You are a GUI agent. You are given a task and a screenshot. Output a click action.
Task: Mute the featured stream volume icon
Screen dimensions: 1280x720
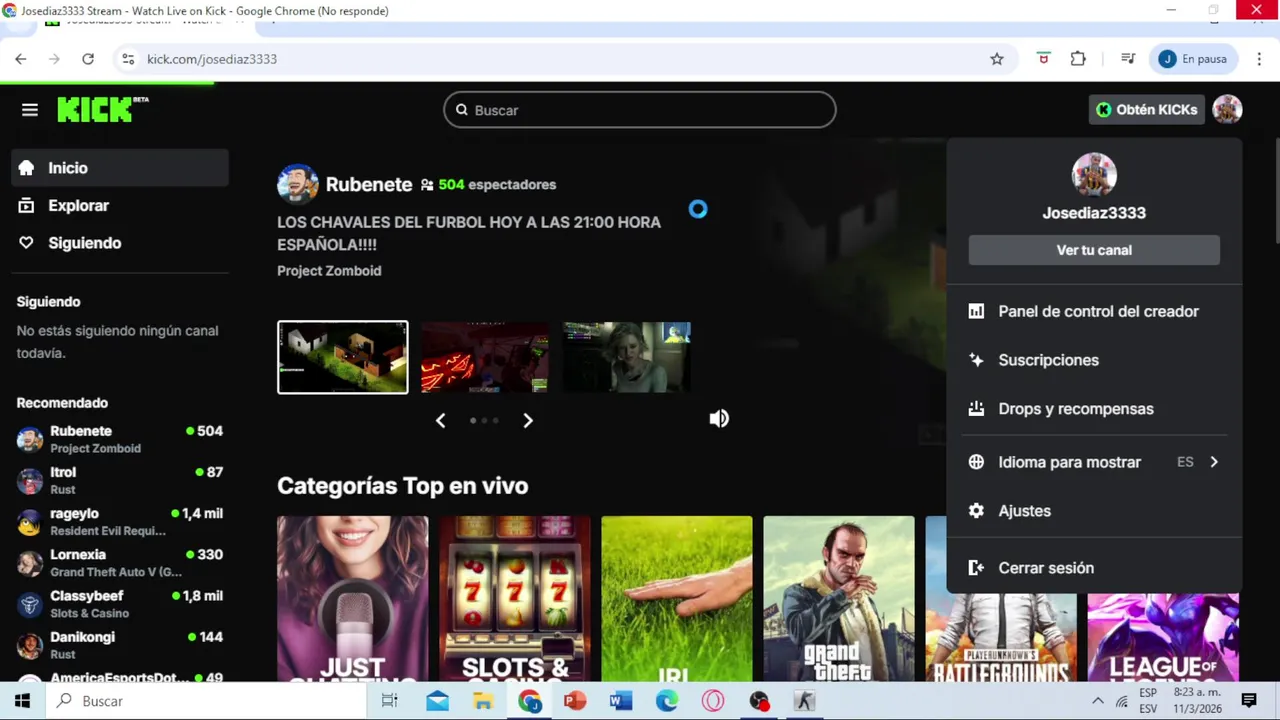tap(719, 419)
